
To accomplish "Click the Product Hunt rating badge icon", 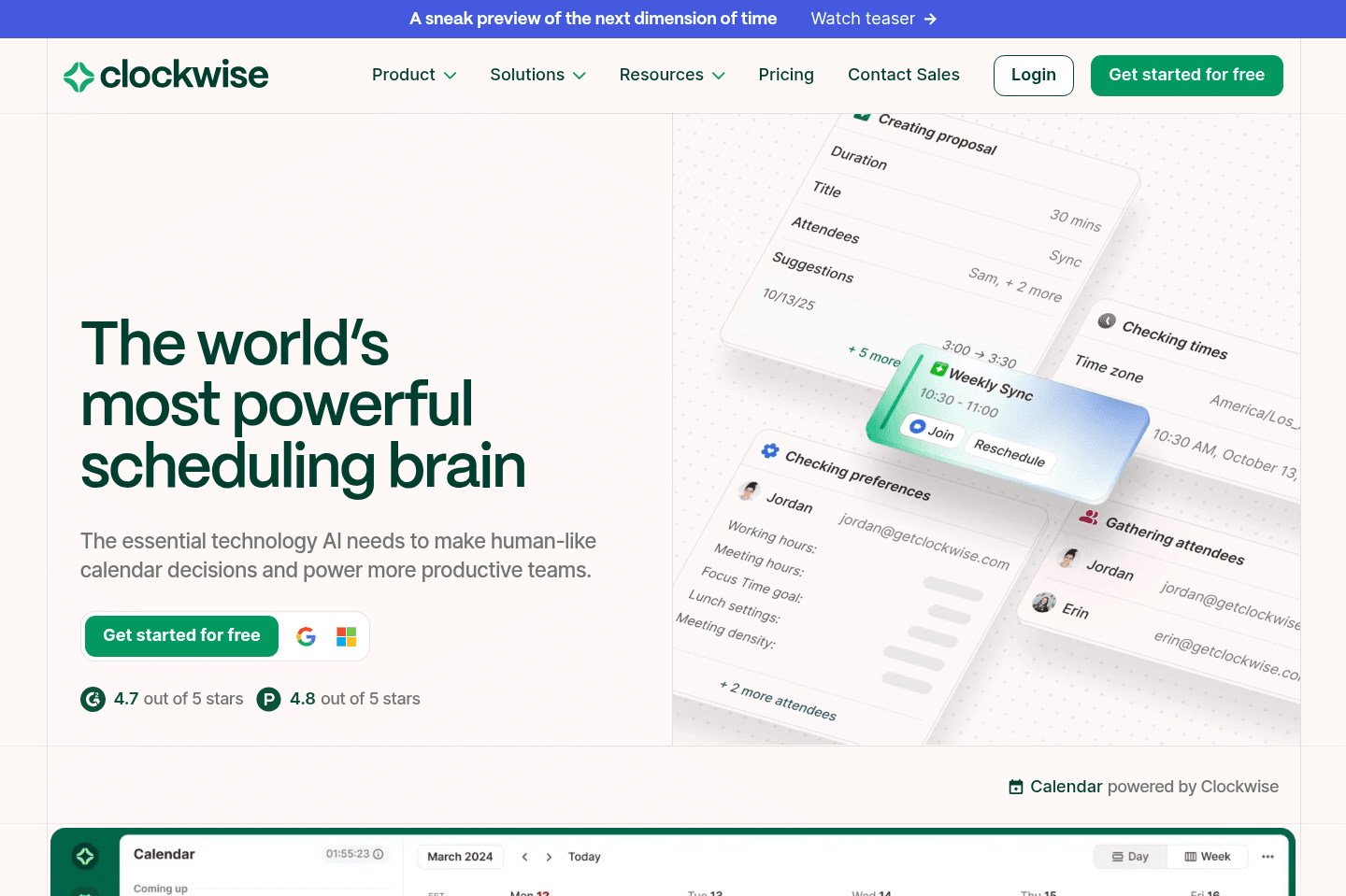I will (269, 699).
